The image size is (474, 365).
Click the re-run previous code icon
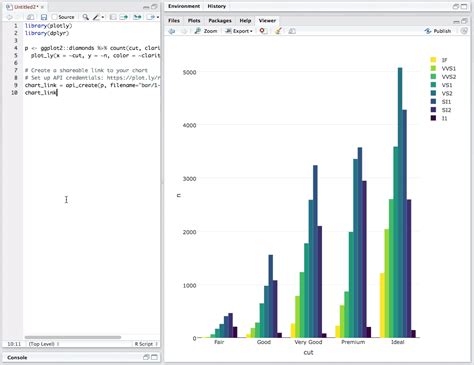[x=137, y=17]
